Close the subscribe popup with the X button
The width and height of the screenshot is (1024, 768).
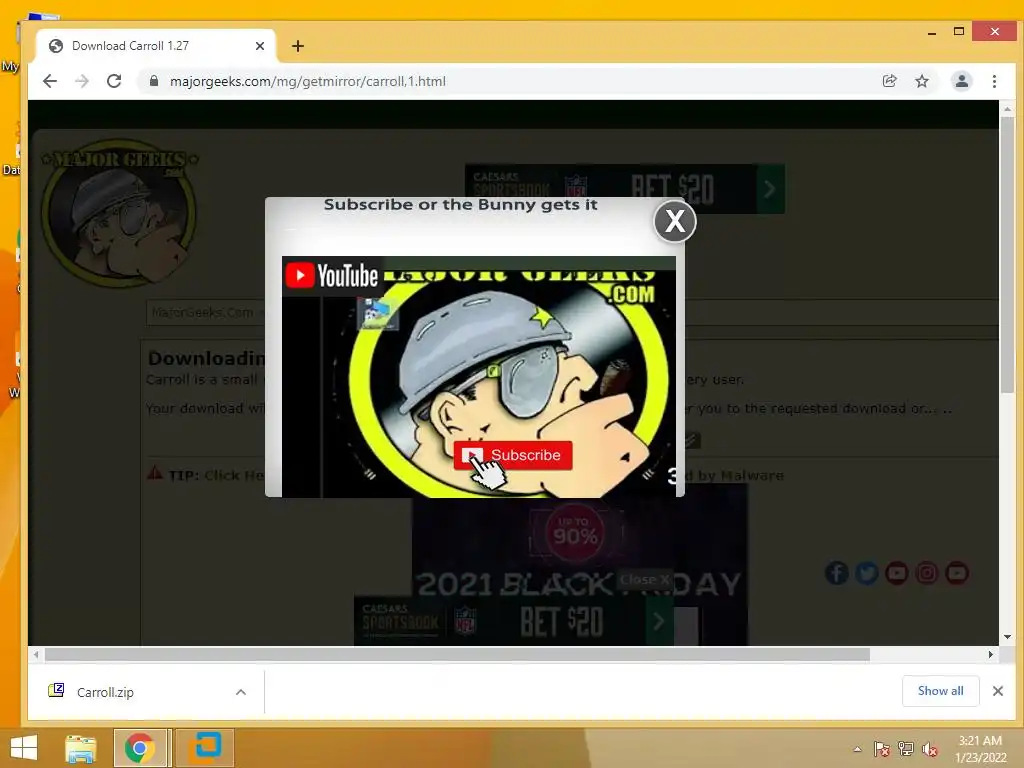(675, 221)
